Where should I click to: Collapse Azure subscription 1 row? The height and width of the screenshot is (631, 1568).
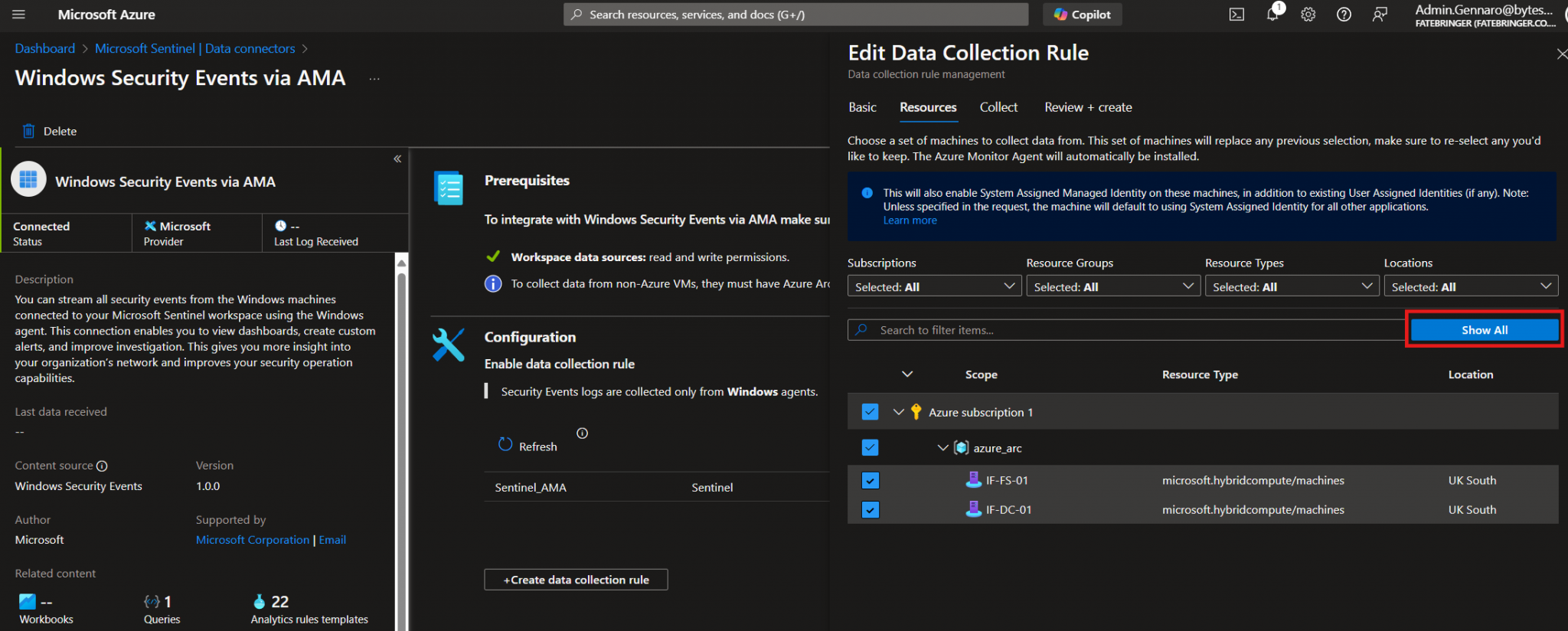pos(899,412)
